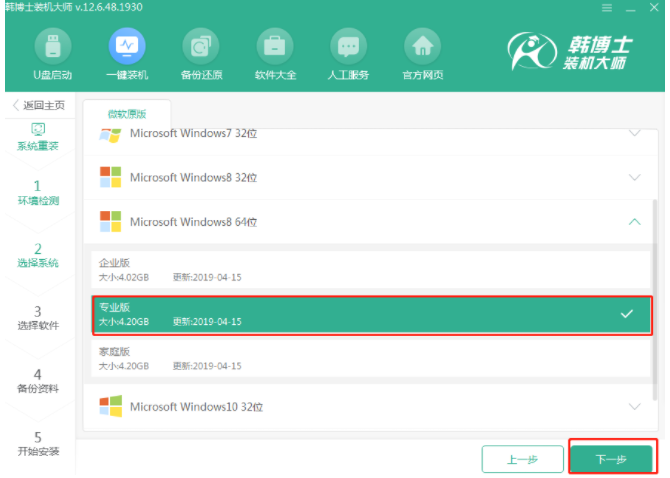Viewport: 670px width, 478px height.
Task: Select the 专业版 edition with checkmark
Action: [372, 314]
